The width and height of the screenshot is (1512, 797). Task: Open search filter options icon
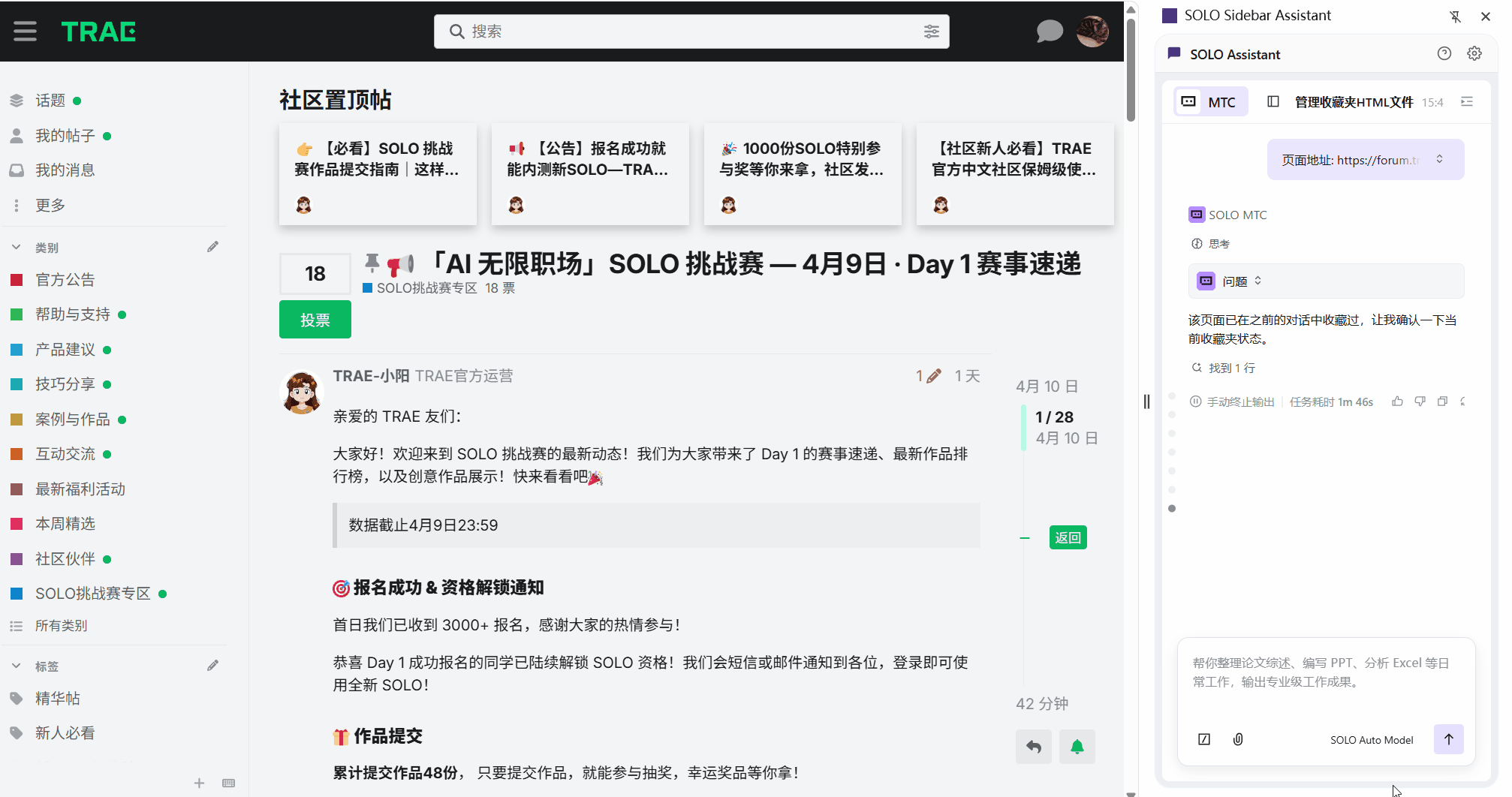click(931, 32)
